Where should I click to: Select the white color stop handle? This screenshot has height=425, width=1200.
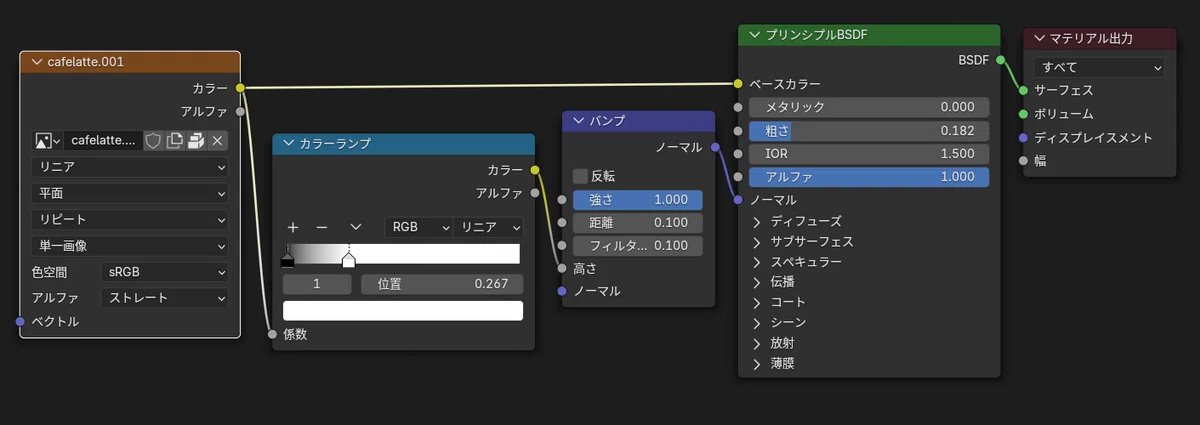click(x=348, y=260)
